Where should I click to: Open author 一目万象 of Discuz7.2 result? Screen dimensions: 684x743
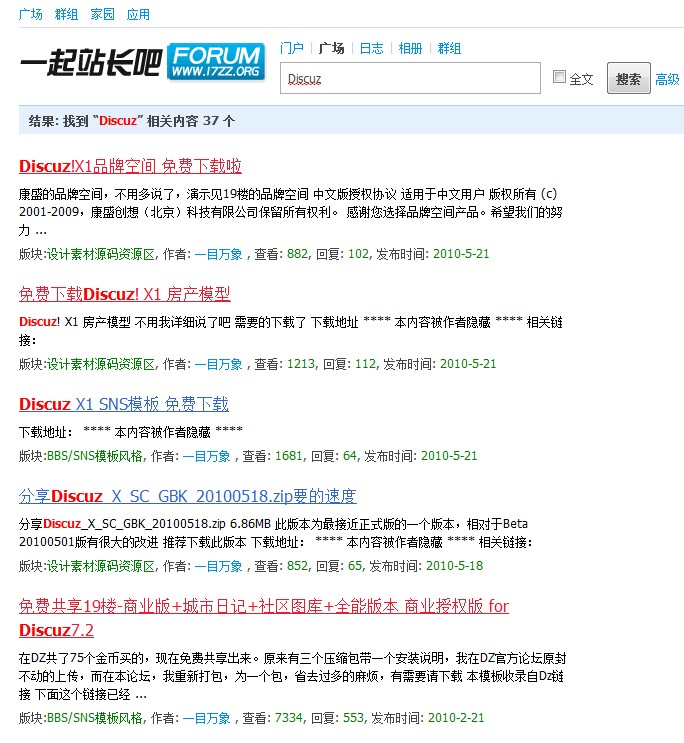coord(206,718)
